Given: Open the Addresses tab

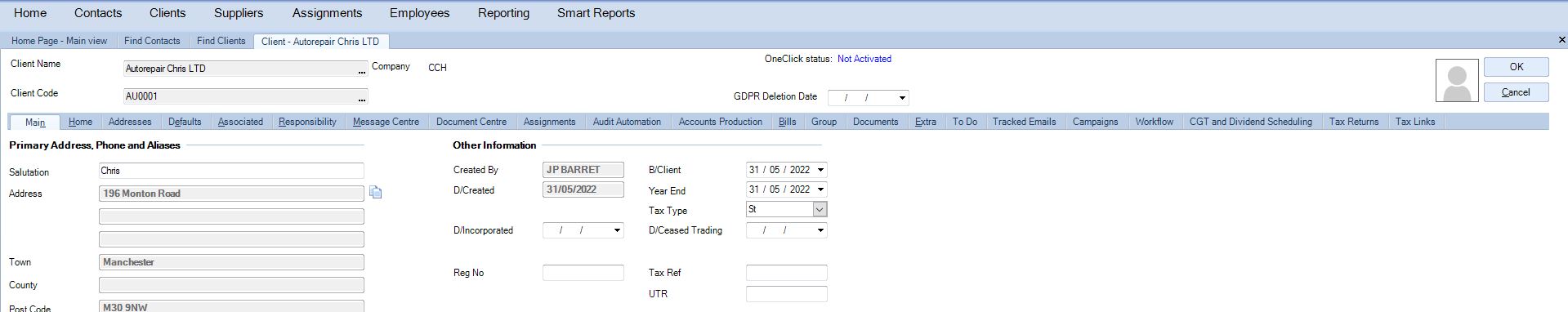Looking at the screenshot, I should 130,122.
